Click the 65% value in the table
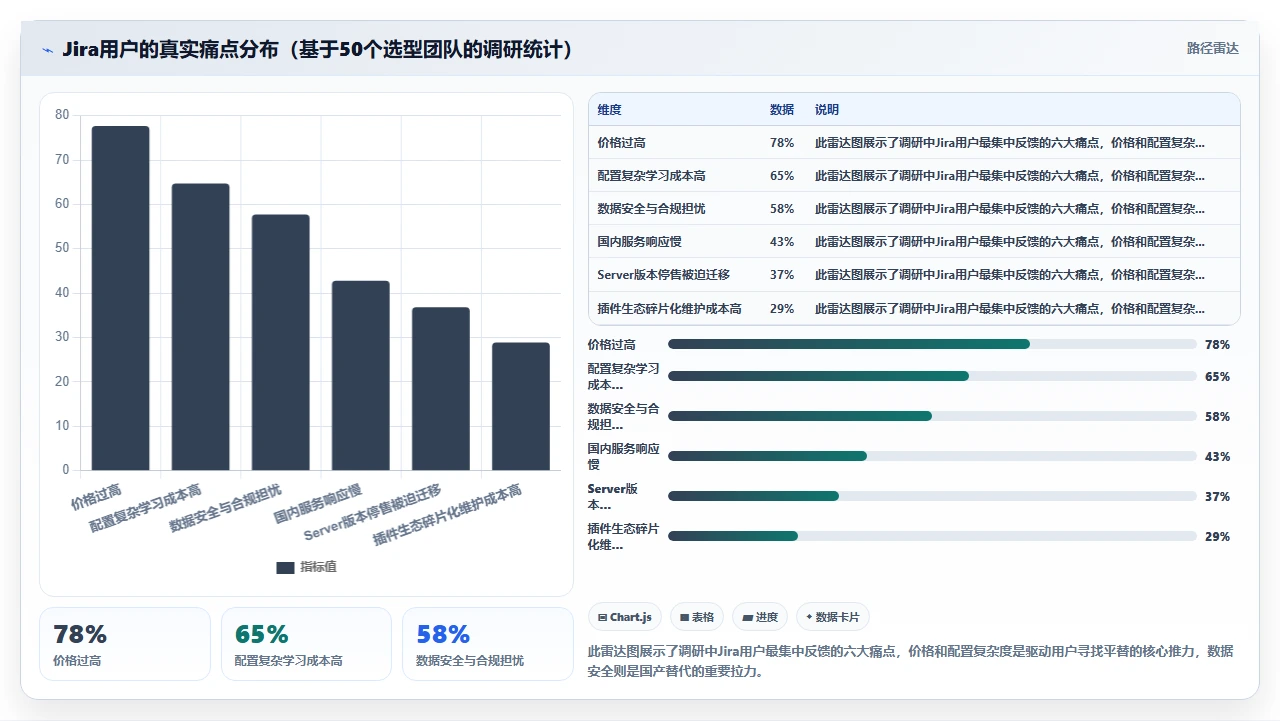 pyautogui.click(x=782, y=176)
